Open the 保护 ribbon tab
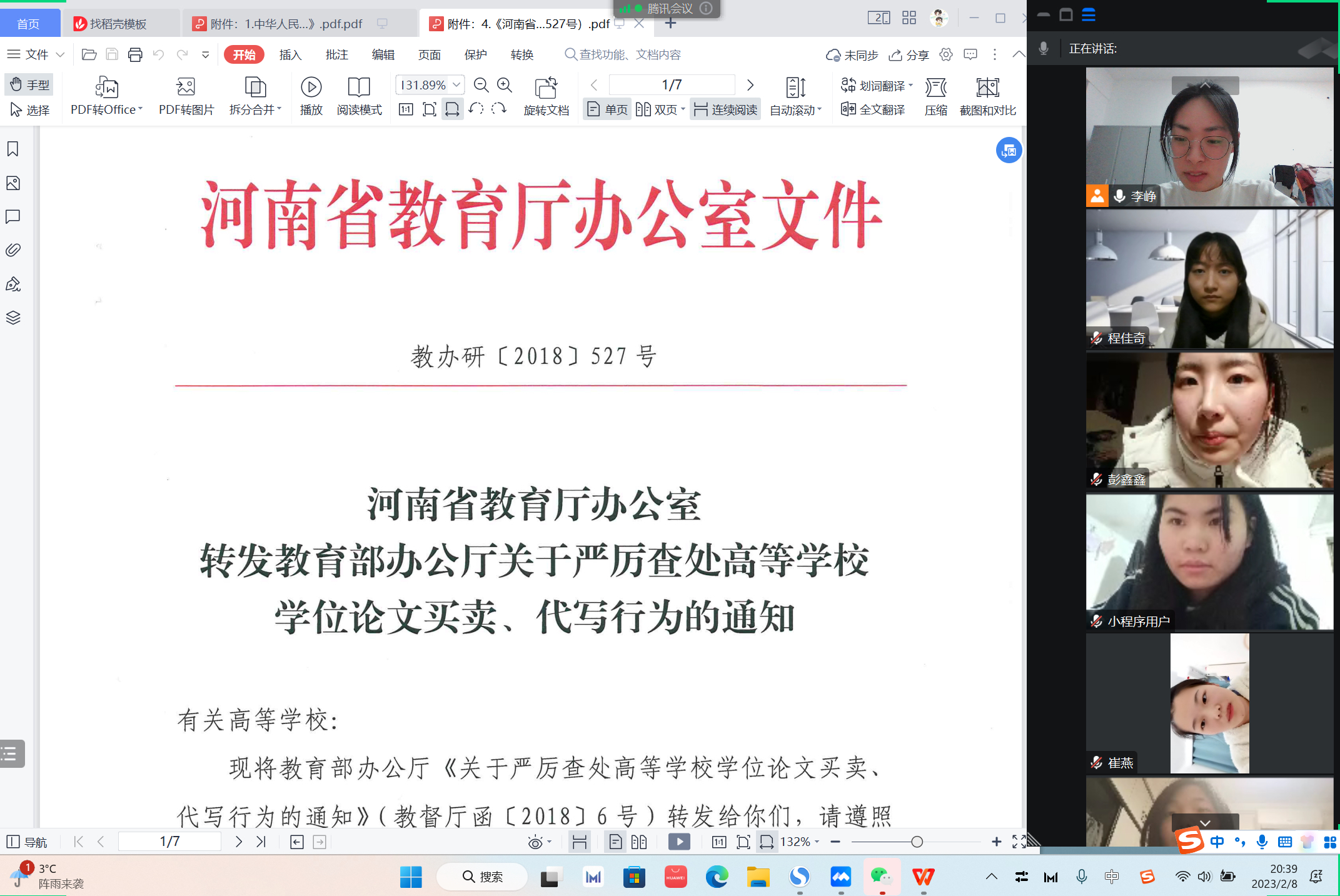Viewport: 1340px width, 896px height. tap(475, 55)
